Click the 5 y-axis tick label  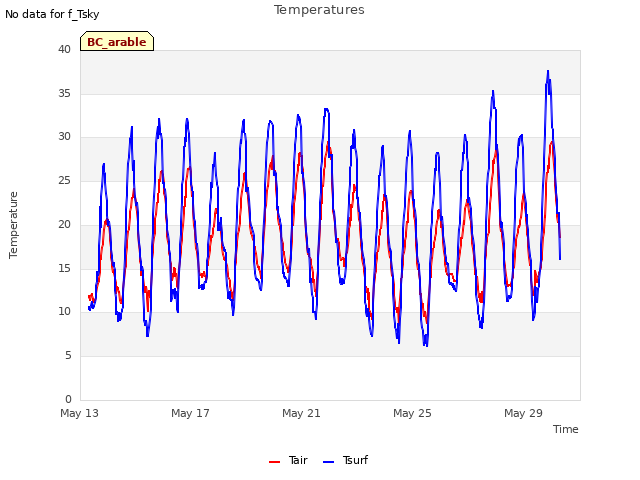[68, 356]
